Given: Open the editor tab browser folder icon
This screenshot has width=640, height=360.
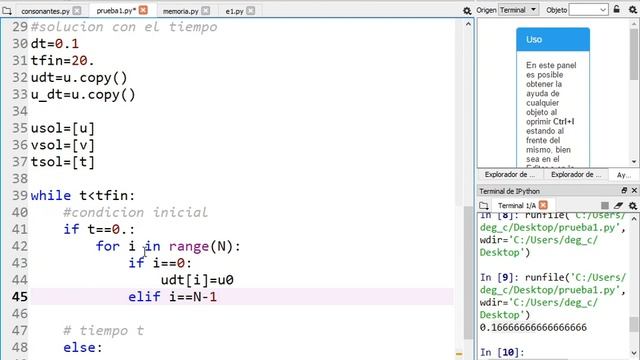Looking at the screenshot, I should pyautogui.click(x=7, y=11).
